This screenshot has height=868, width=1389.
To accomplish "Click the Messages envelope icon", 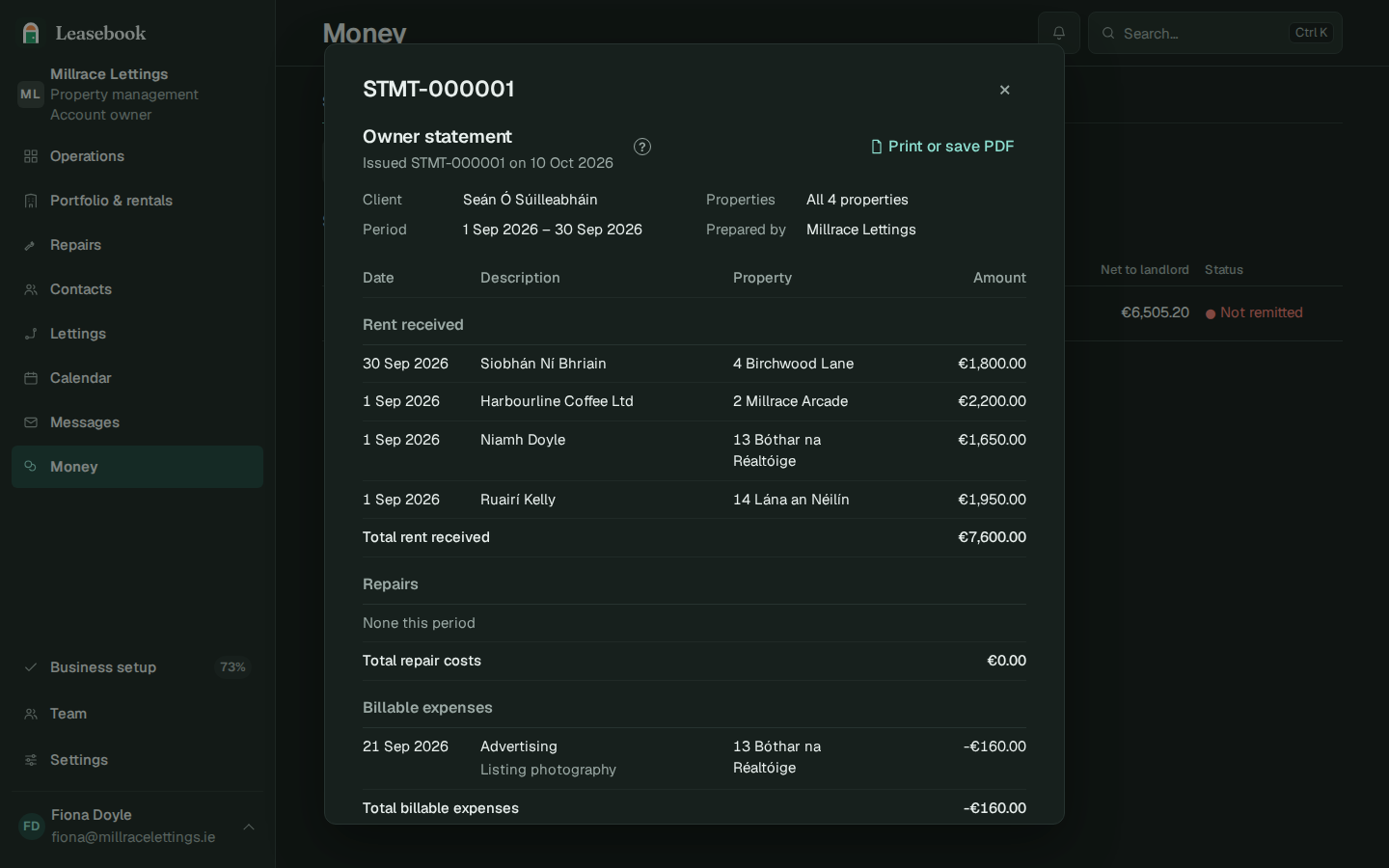I will 31,422.
